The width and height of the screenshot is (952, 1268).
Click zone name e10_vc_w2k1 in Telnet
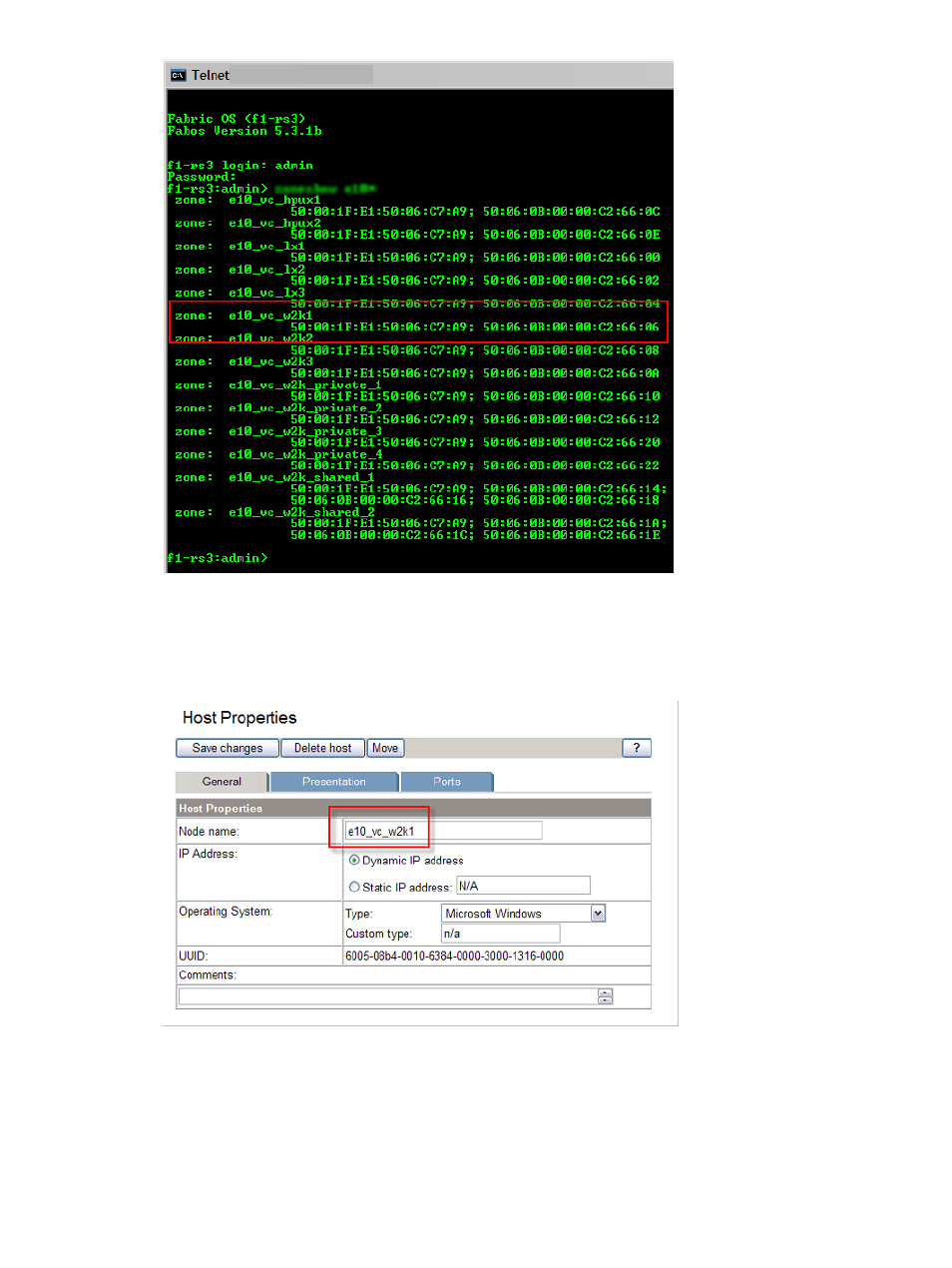pyautogui.click(x=270, y=316)
